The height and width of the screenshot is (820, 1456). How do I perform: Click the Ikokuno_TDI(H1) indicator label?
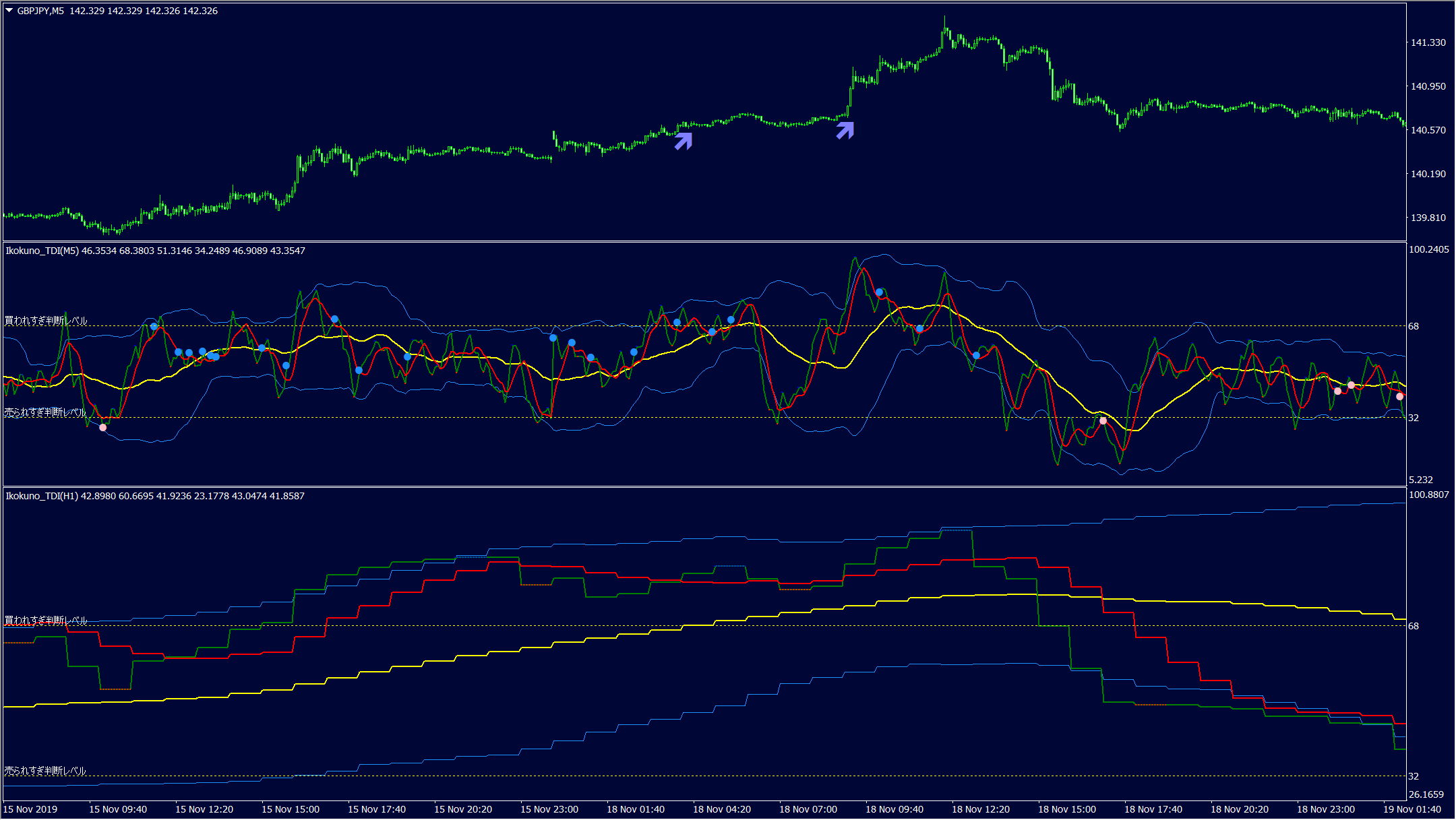tap(42, 496)
